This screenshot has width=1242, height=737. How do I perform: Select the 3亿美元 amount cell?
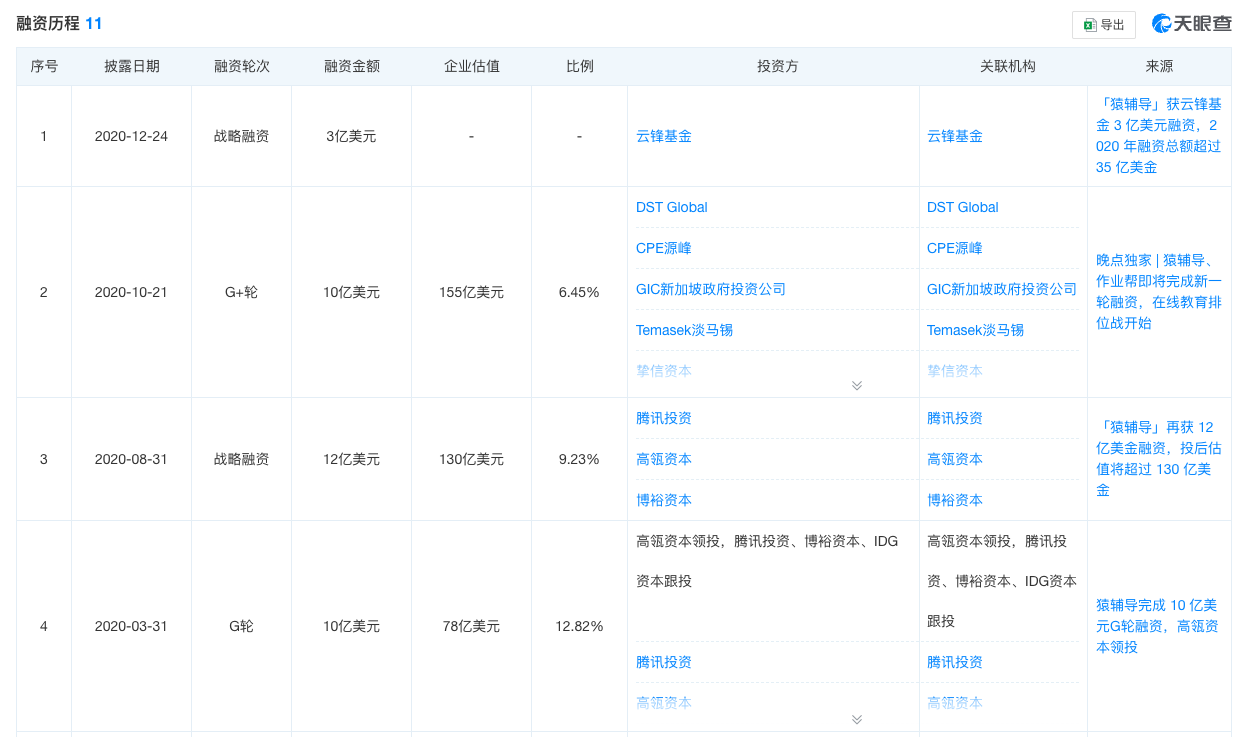tap(351, 136)
